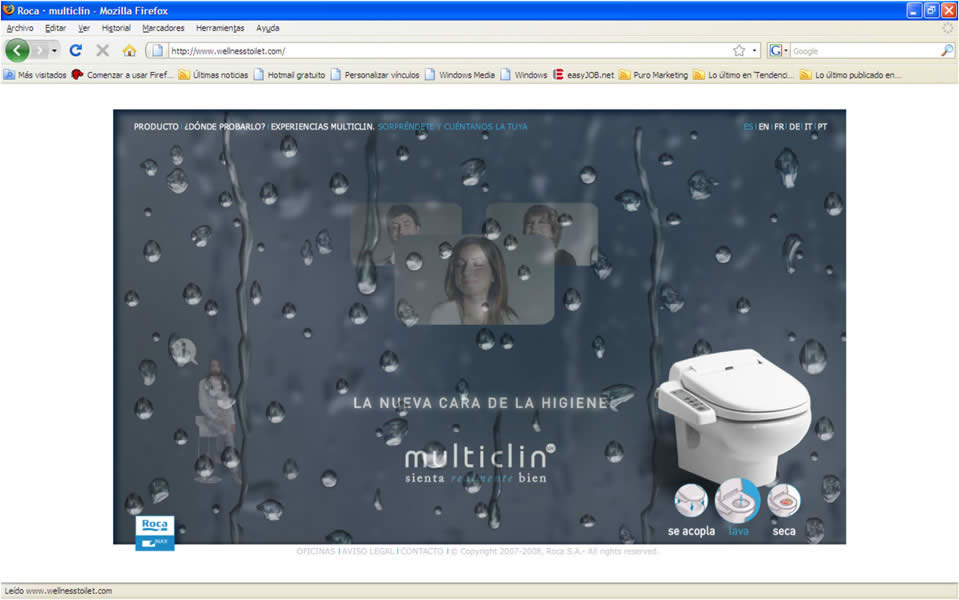Open the easyJOB.net bookmark
The width and height of the screenshot is (959, 600).
583,75
